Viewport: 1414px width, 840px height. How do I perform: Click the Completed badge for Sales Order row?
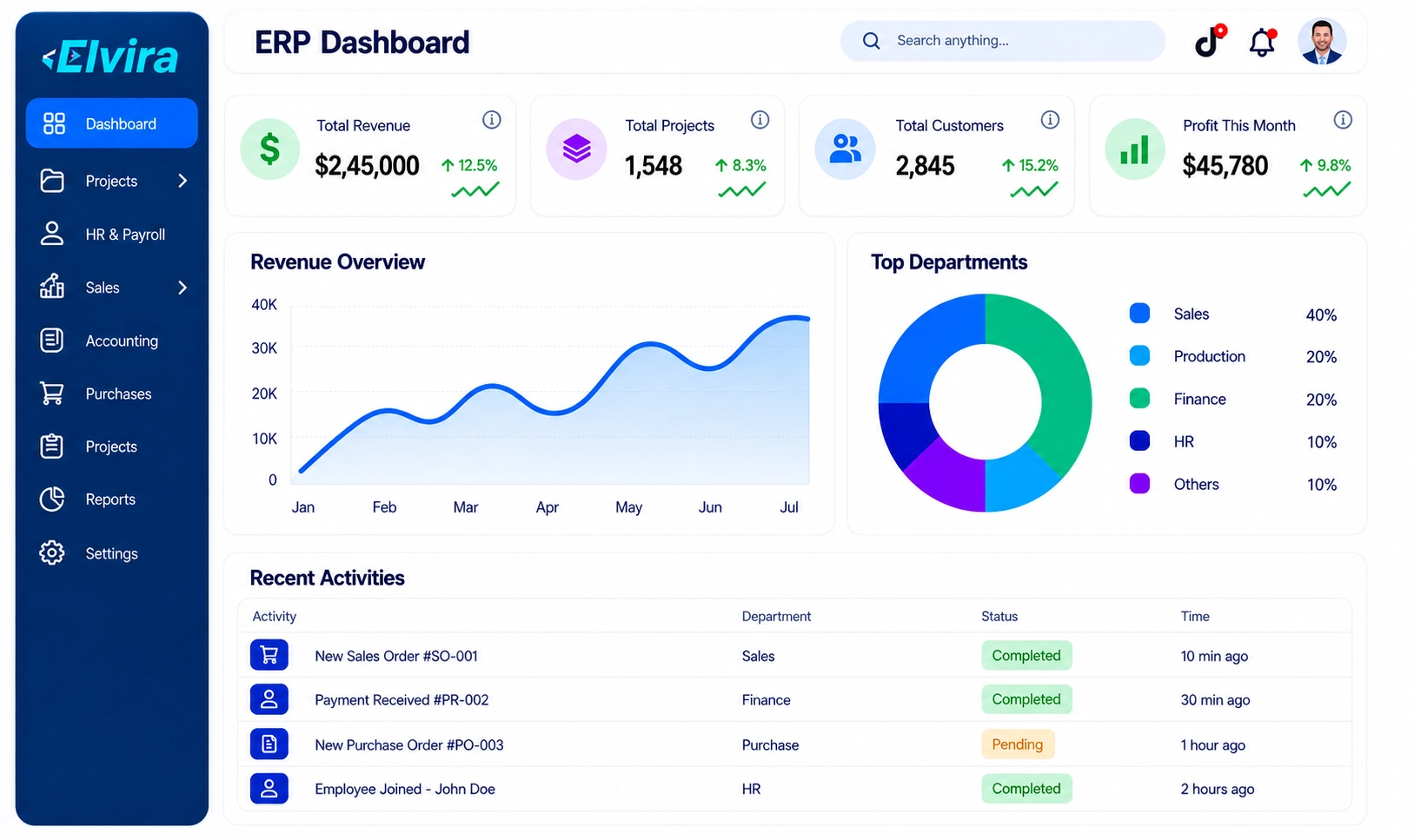(1026, 656)
